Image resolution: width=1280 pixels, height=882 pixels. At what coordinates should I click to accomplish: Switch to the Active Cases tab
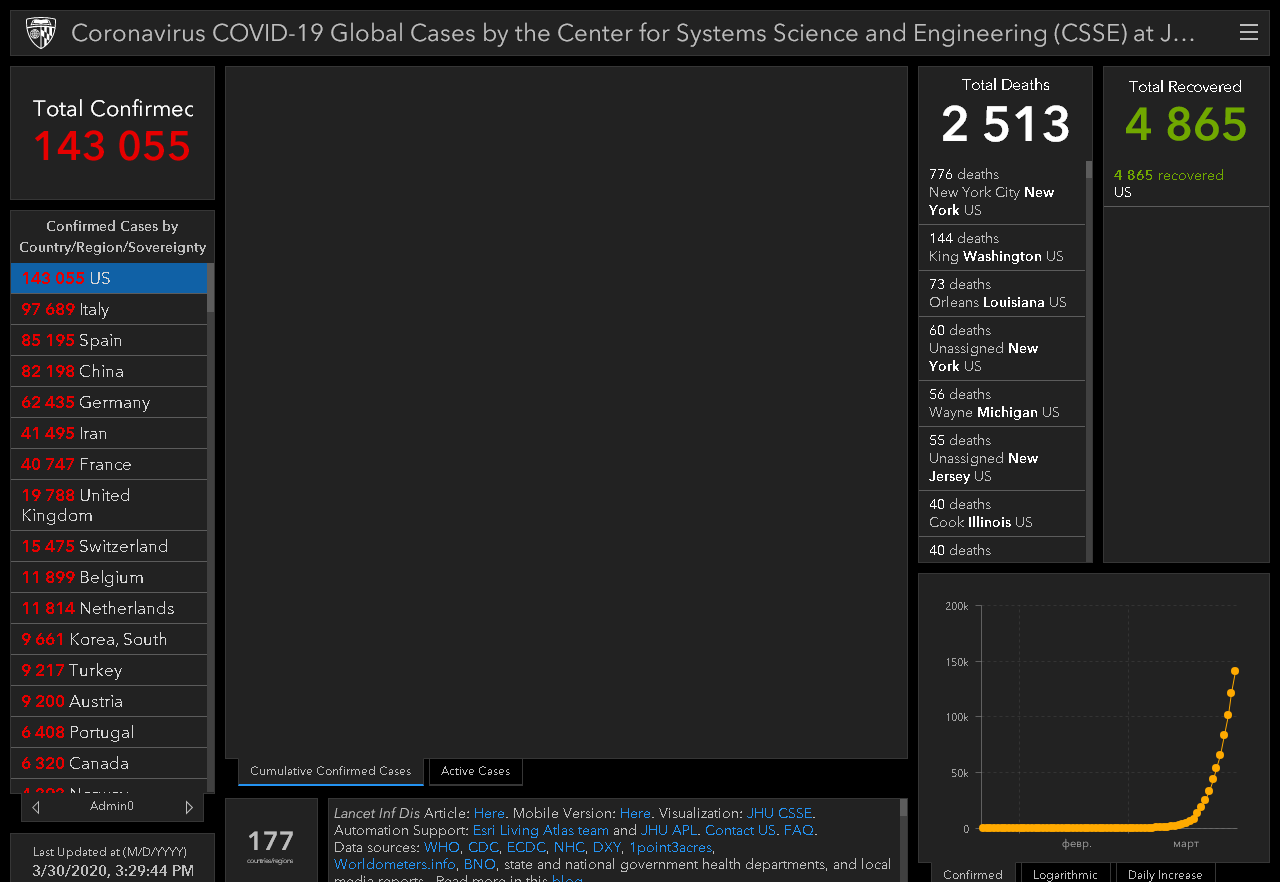click(x=476, y=771)
